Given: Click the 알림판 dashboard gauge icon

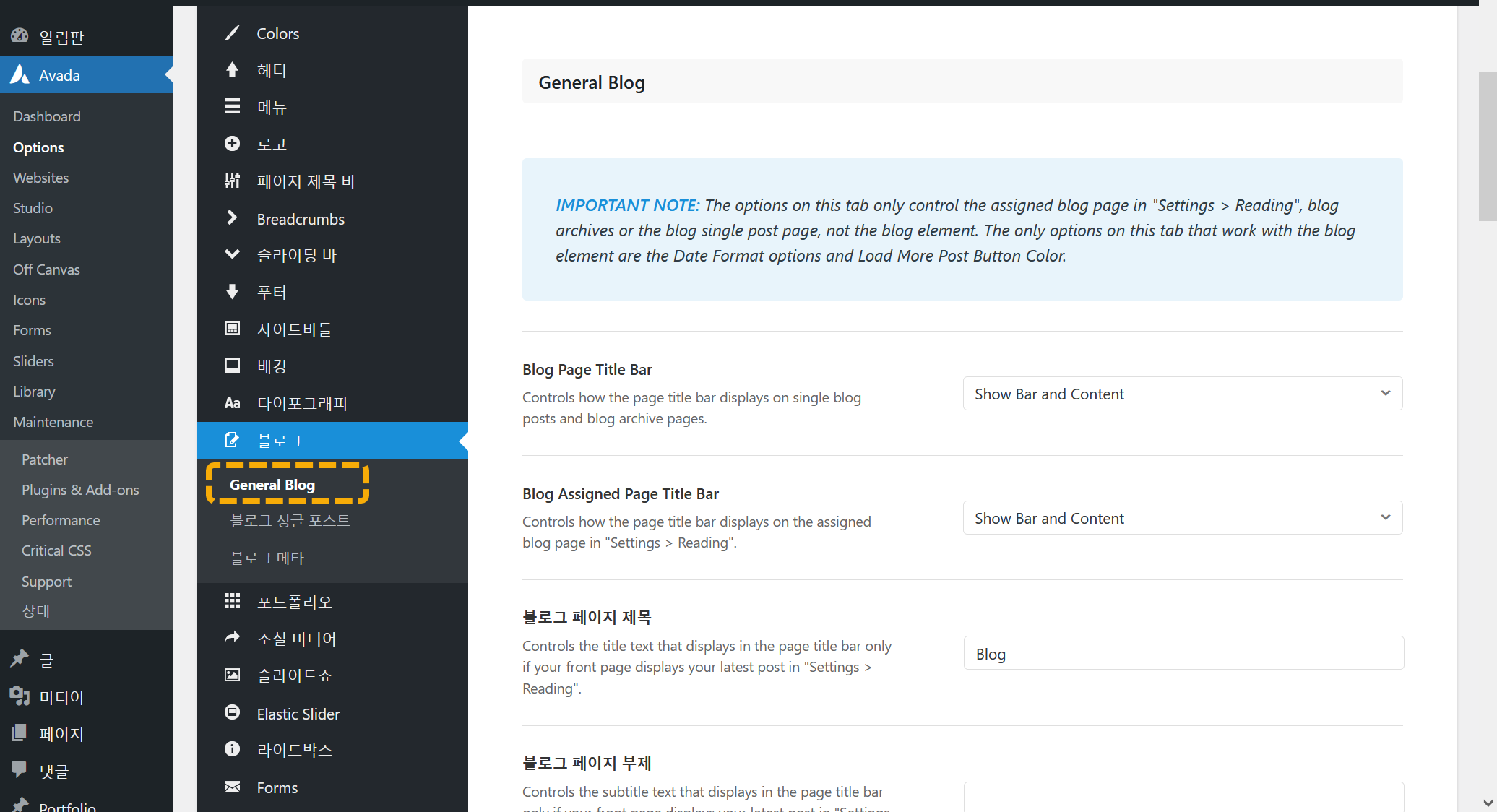Looking at the screenshot, I should point(20,35).
